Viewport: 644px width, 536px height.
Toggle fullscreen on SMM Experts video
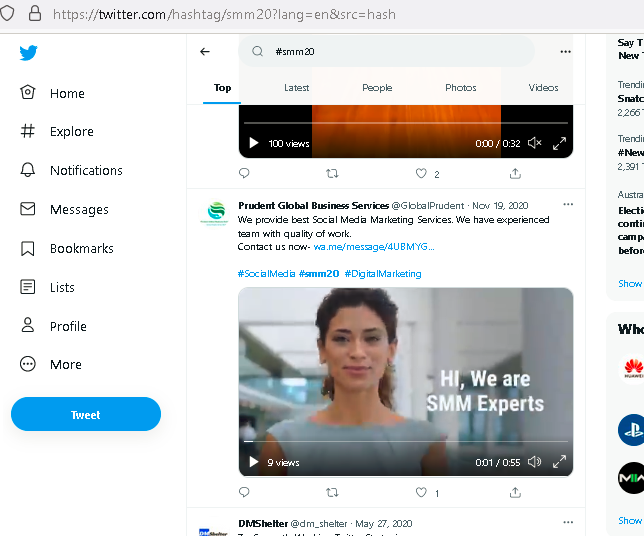[x=559, y=462]
